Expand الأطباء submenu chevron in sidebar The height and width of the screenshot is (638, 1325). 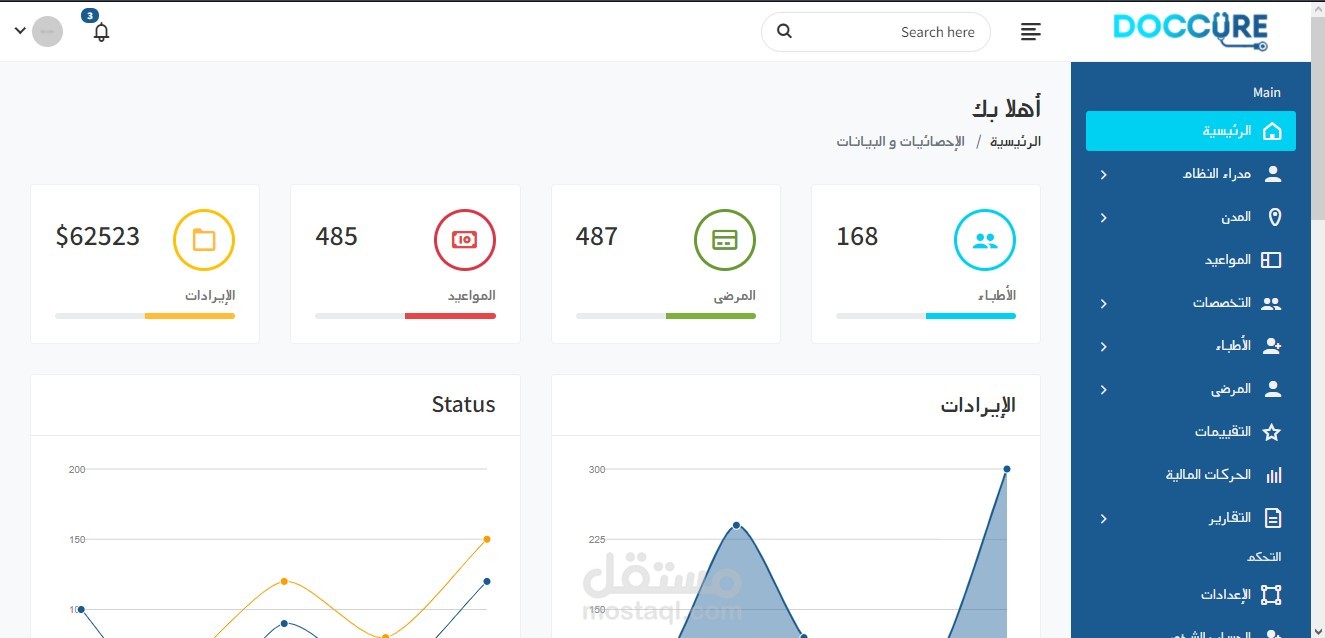pos(1104,347)
